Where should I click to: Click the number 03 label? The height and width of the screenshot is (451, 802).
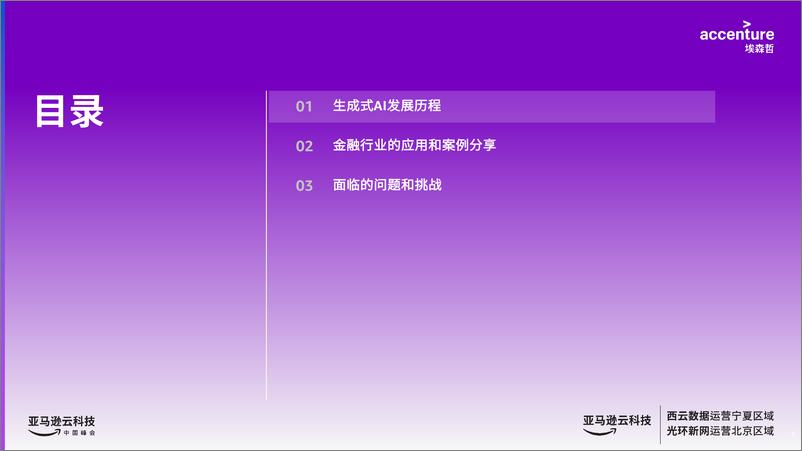pyautogui.click(x=304, y=186)
